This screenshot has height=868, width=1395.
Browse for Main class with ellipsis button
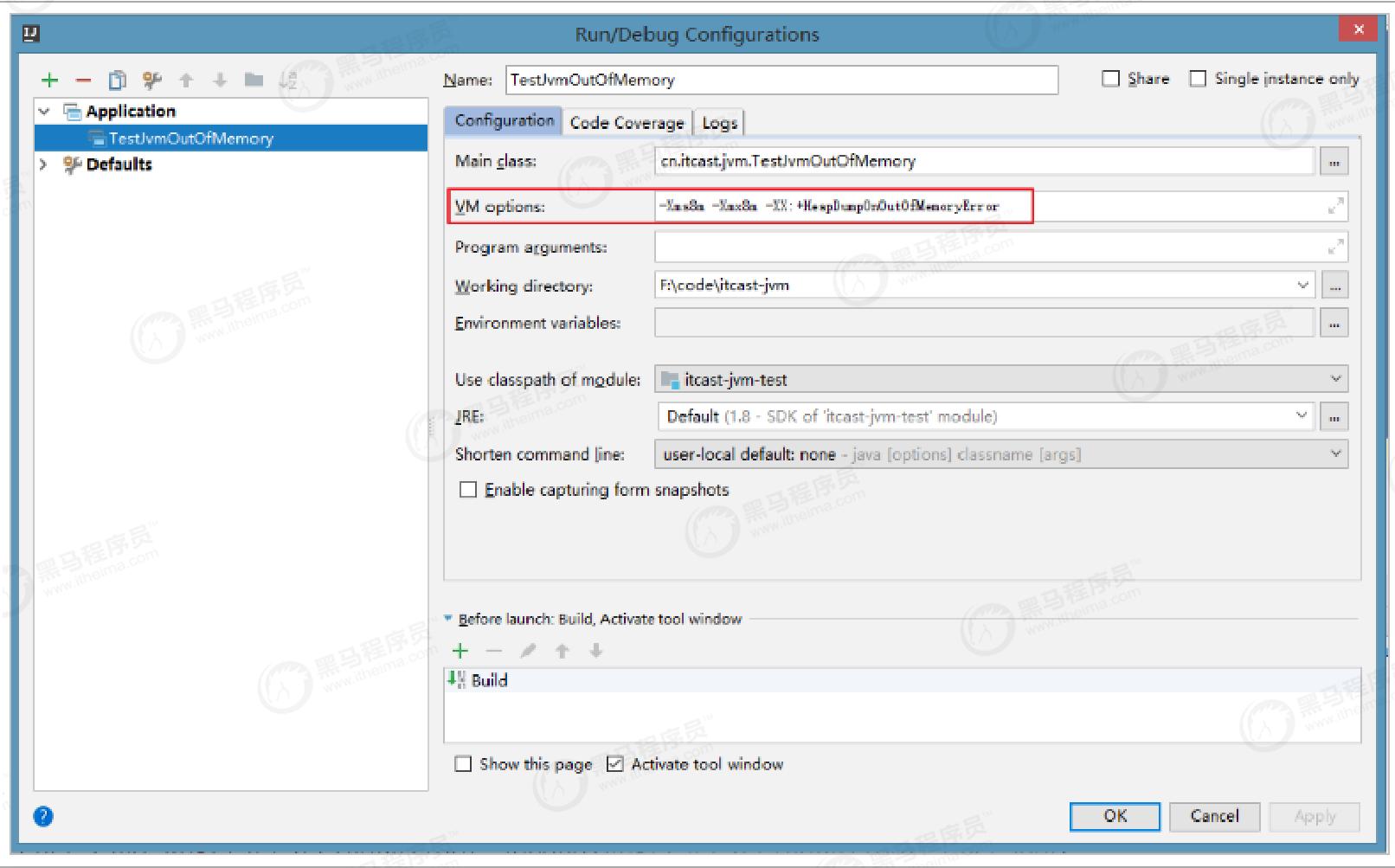point(1334,162)
